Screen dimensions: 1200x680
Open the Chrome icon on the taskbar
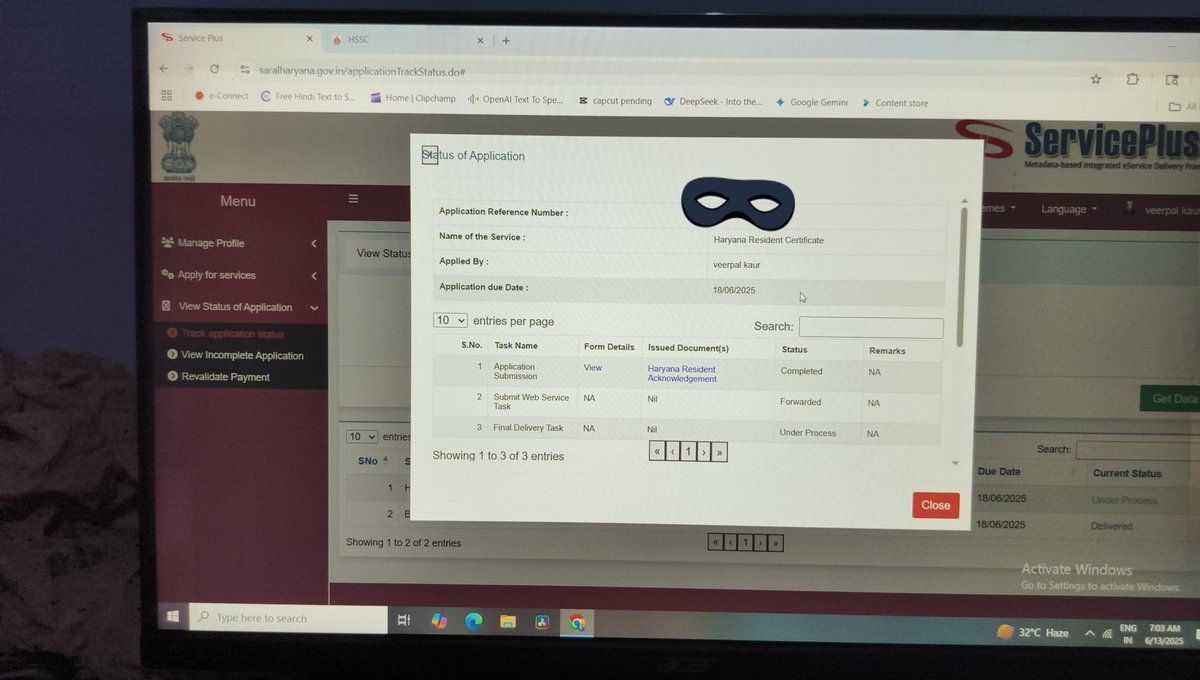(x=576, y=623)
